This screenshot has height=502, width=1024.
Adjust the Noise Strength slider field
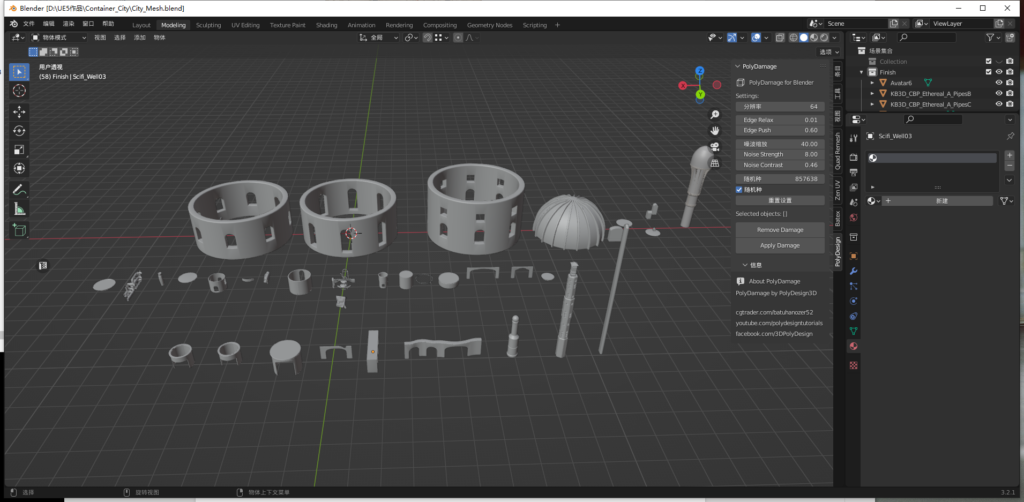(x=780, y=154)
